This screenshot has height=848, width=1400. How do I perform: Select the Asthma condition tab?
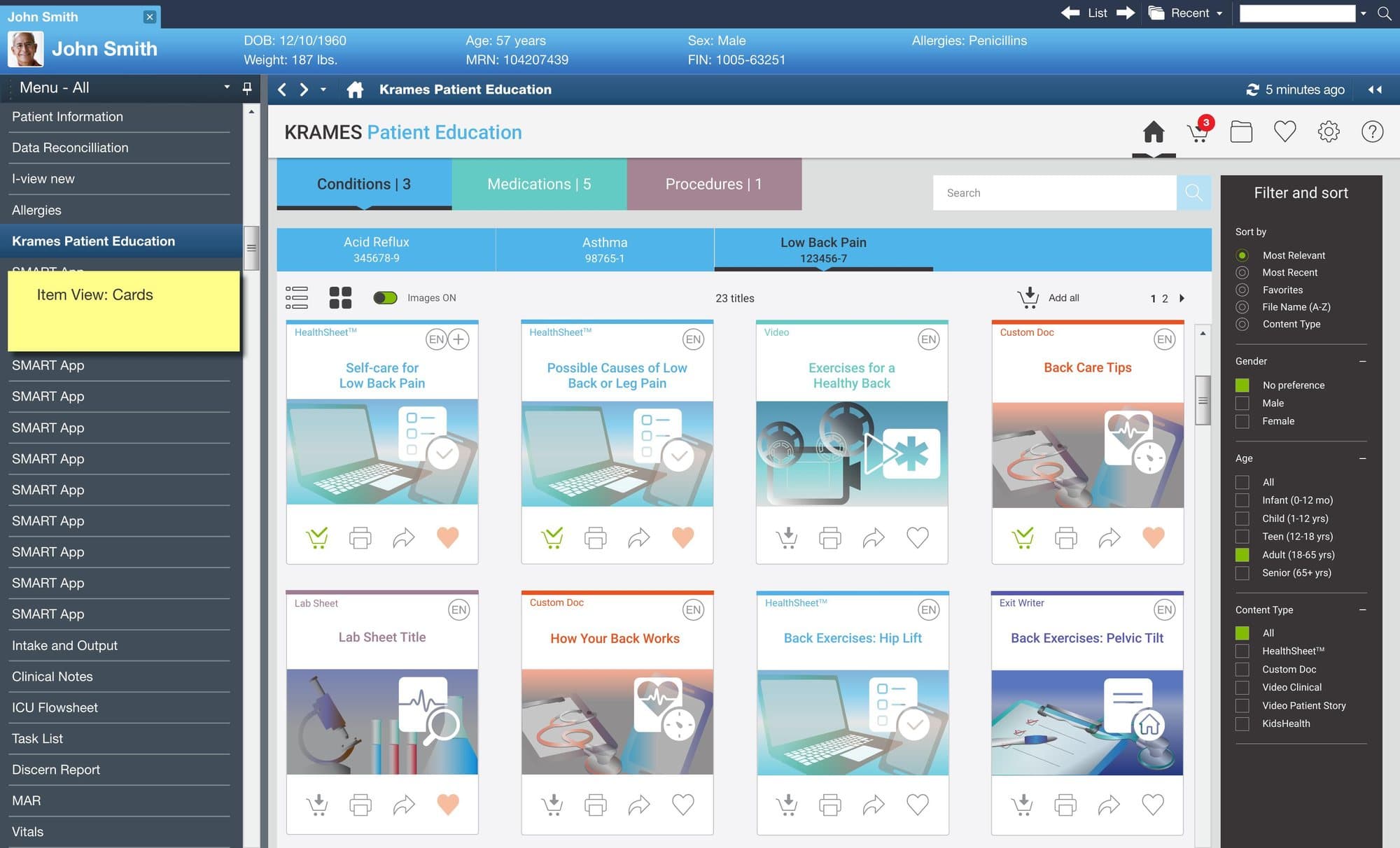click(605, 249)
